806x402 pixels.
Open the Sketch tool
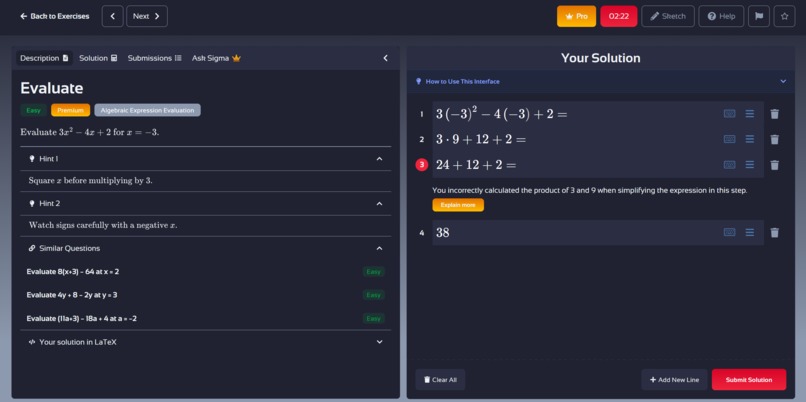click(x=668, y=16)
